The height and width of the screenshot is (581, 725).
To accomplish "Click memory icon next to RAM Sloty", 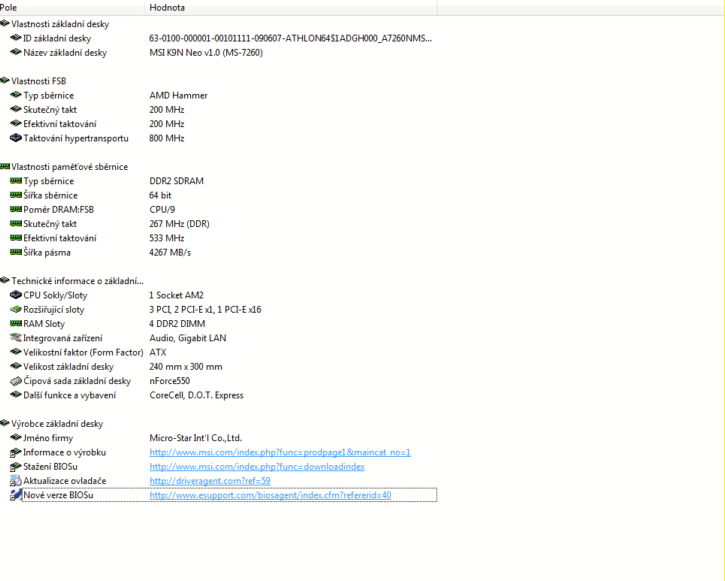I will coord(16,324).
